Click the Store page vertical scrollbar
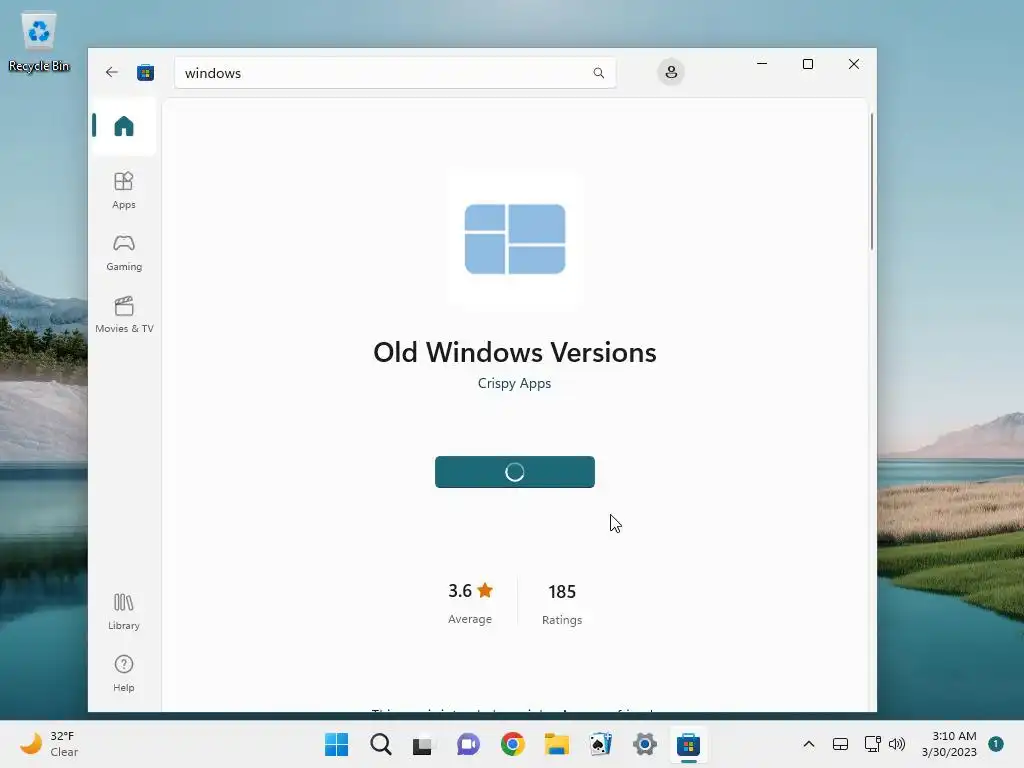This screenshot has height=768, width=1024. [x=871, y=182]
